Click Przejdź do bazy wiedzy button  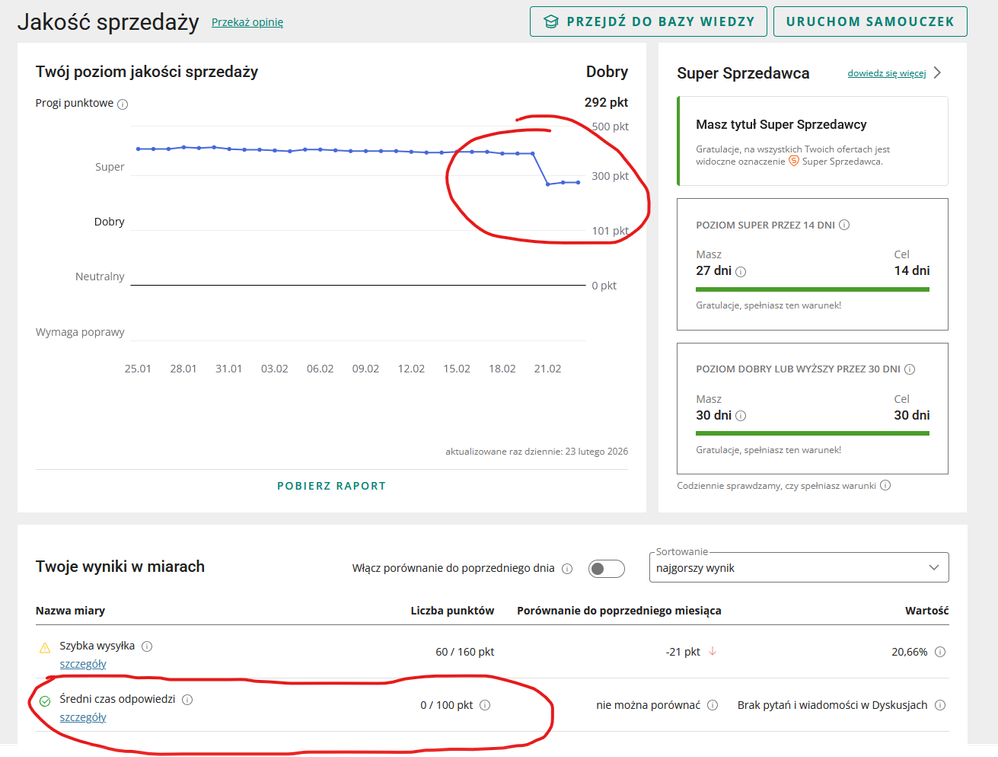(x=649, y=21)
